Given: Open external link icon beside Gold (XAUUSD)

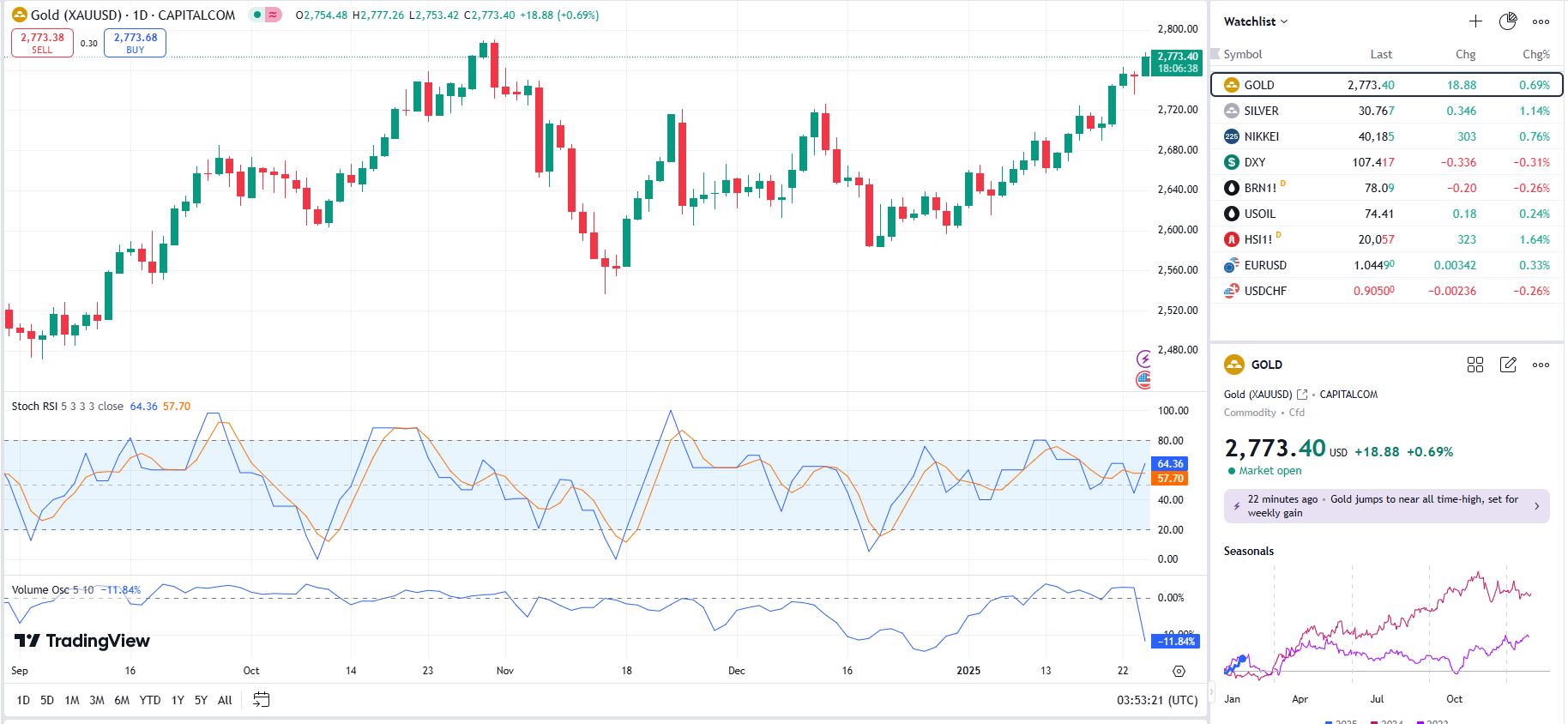Looking at the screenshot, I should pyautogui.click(x=1302, y=395).
